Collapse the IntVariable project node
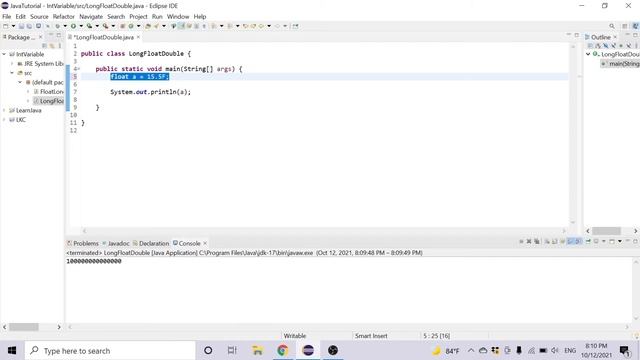Viewport: 640px width, 360px height. [x=4, y=54]
